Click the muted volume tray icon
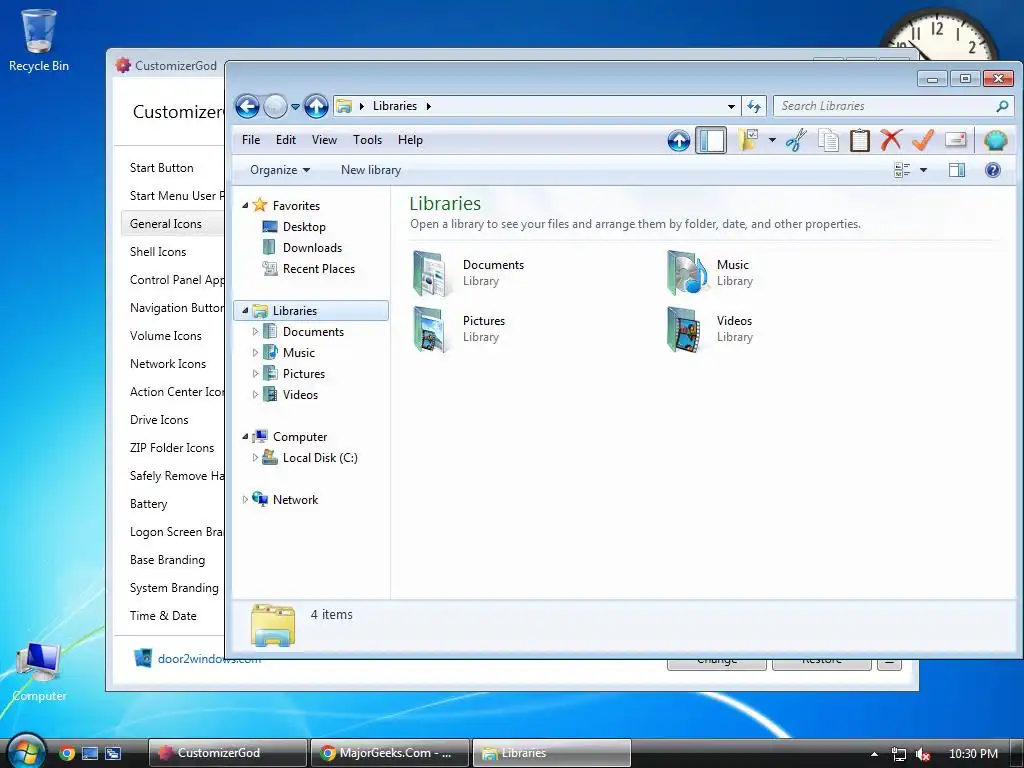This screenshot has height=768, width=1024. [922, 754]
